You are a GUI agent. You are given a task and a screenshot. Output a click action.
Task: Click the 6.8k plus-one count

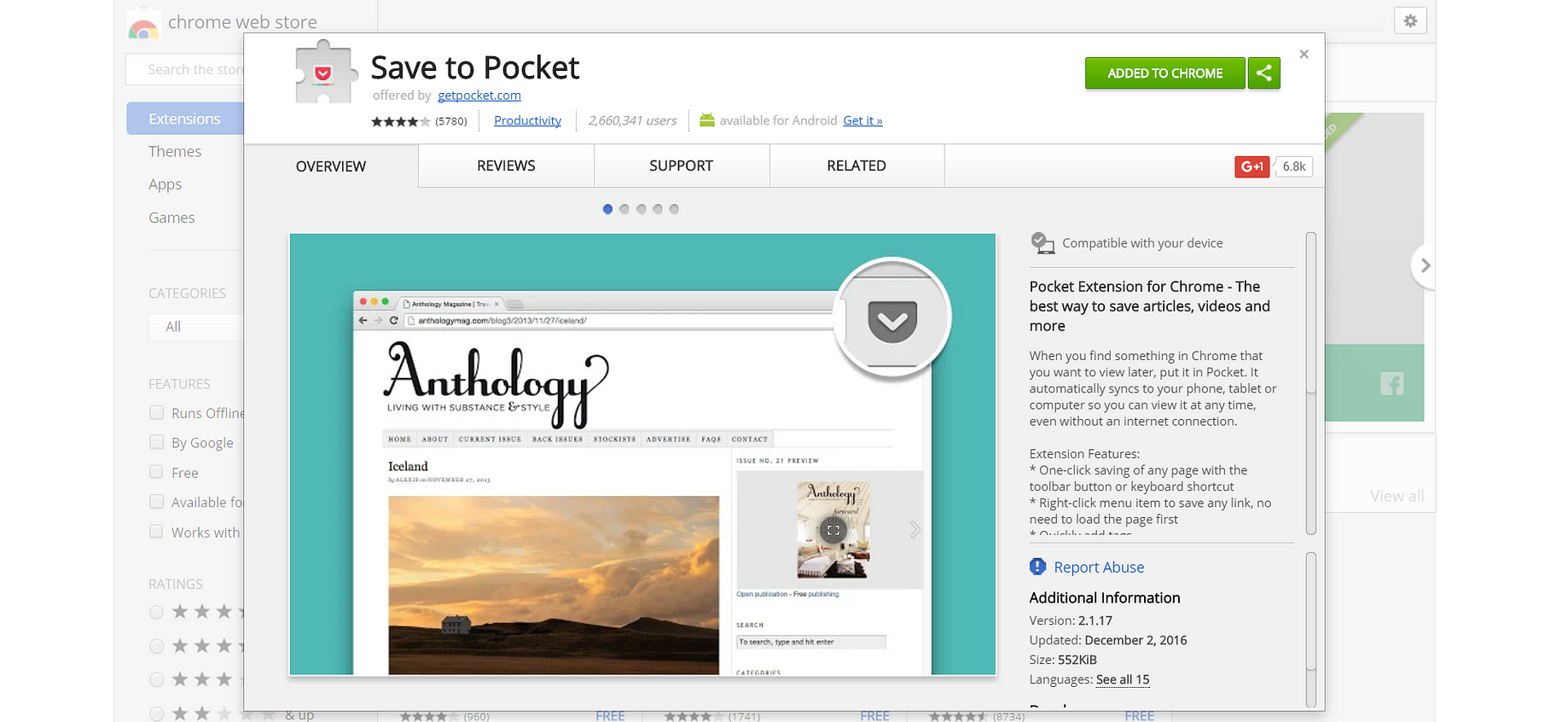tap(1294, 166)
